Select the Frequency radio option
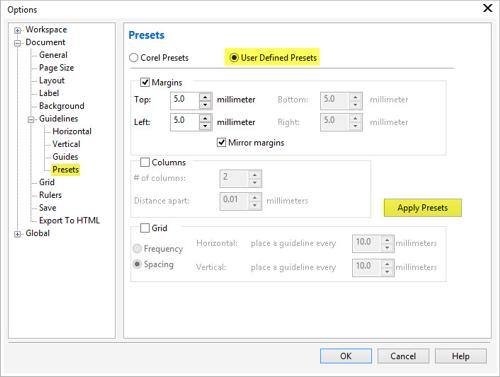The width and height of the screenshot is (500, 377). click(137, 249)
